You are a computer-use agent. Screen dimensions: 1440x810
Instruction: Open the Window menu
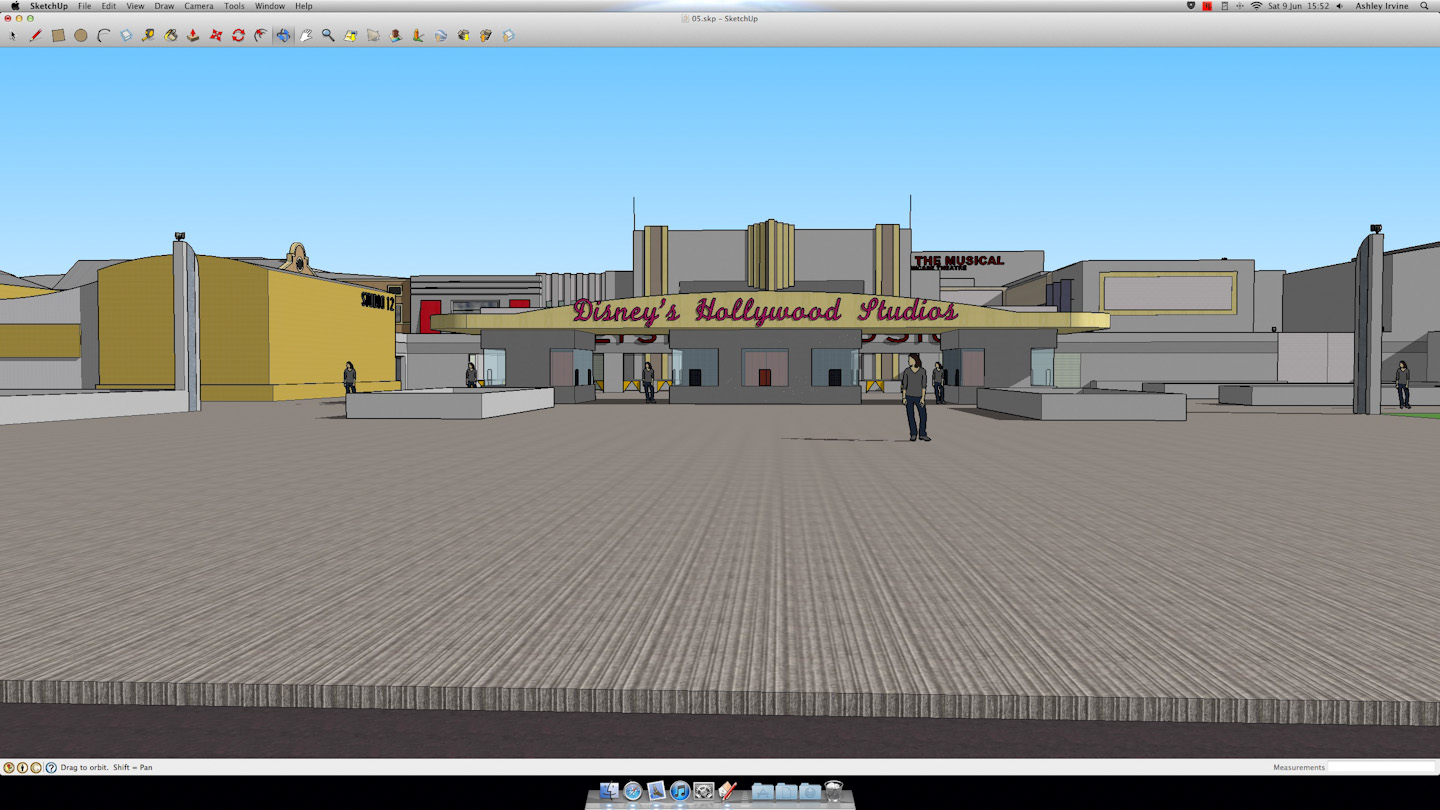[269, 6]
